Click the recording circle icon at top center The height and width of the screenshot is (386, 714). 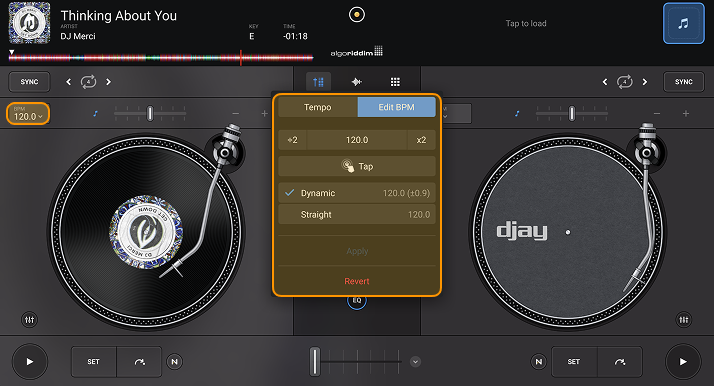coord(357,15)
